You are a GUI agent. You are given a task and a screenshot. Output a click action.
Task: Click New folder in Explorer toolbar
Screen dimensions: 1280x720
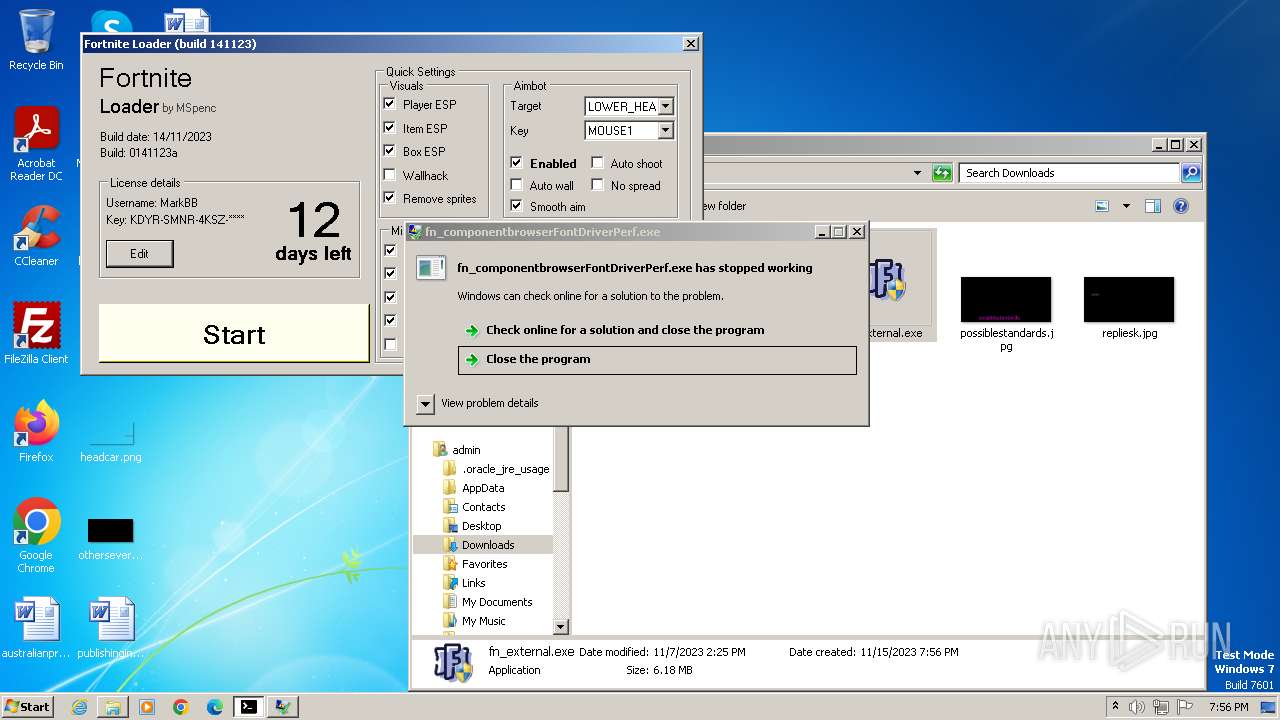[724, 206]
